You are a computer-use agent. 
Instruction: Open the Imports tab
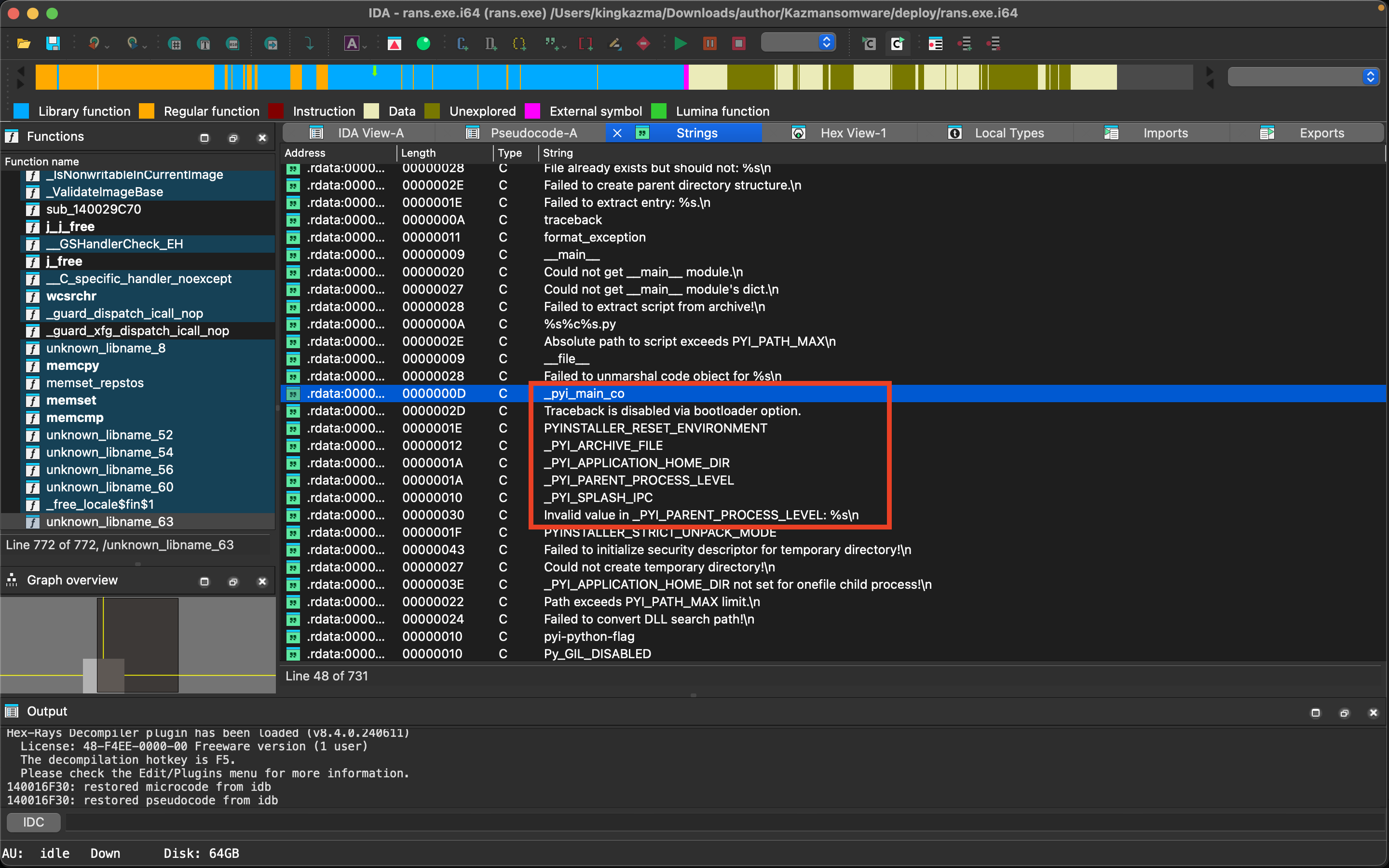(1165, 133)
